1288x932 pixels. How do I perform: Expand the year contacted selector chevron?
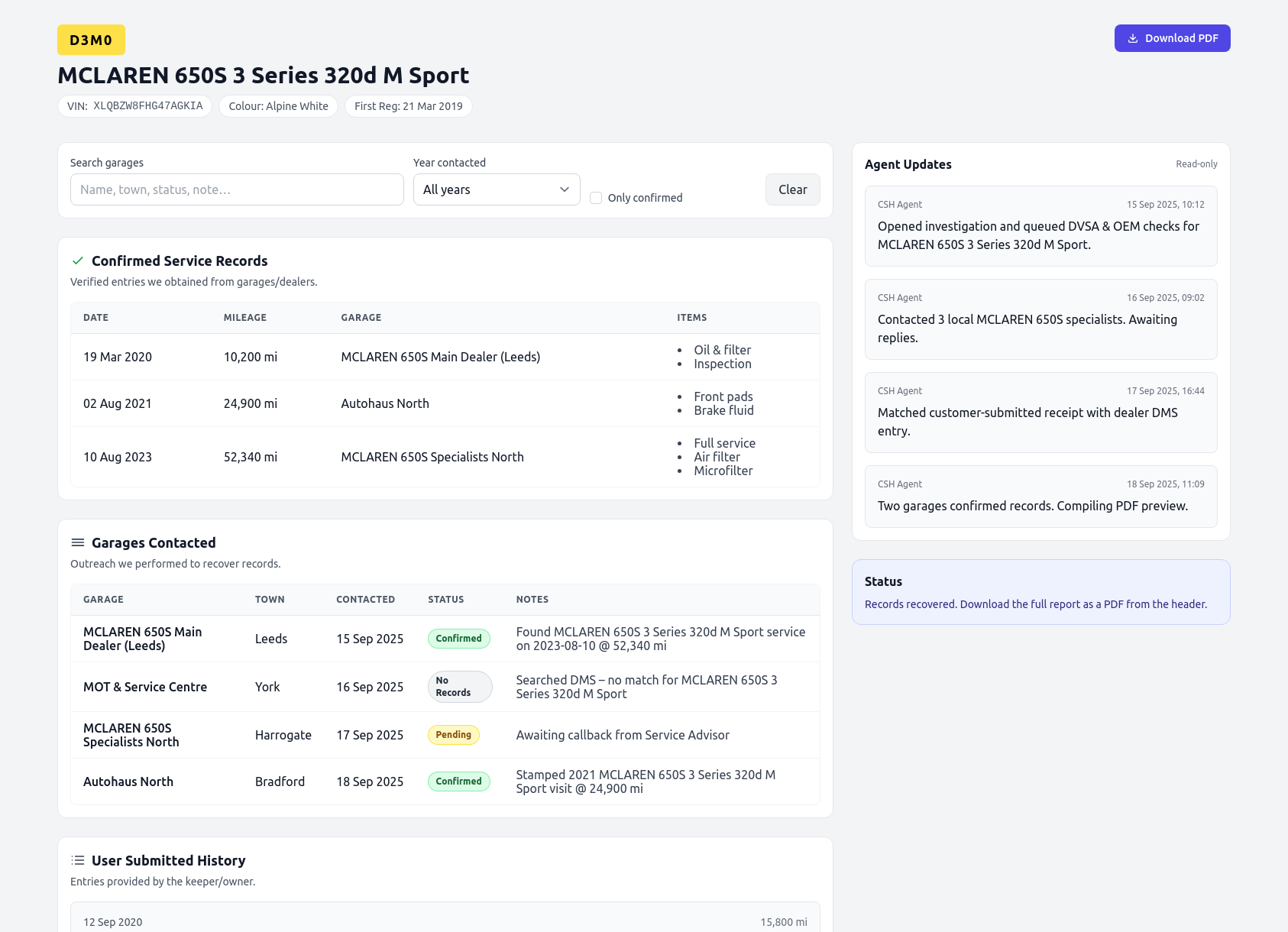coord(564,189)
